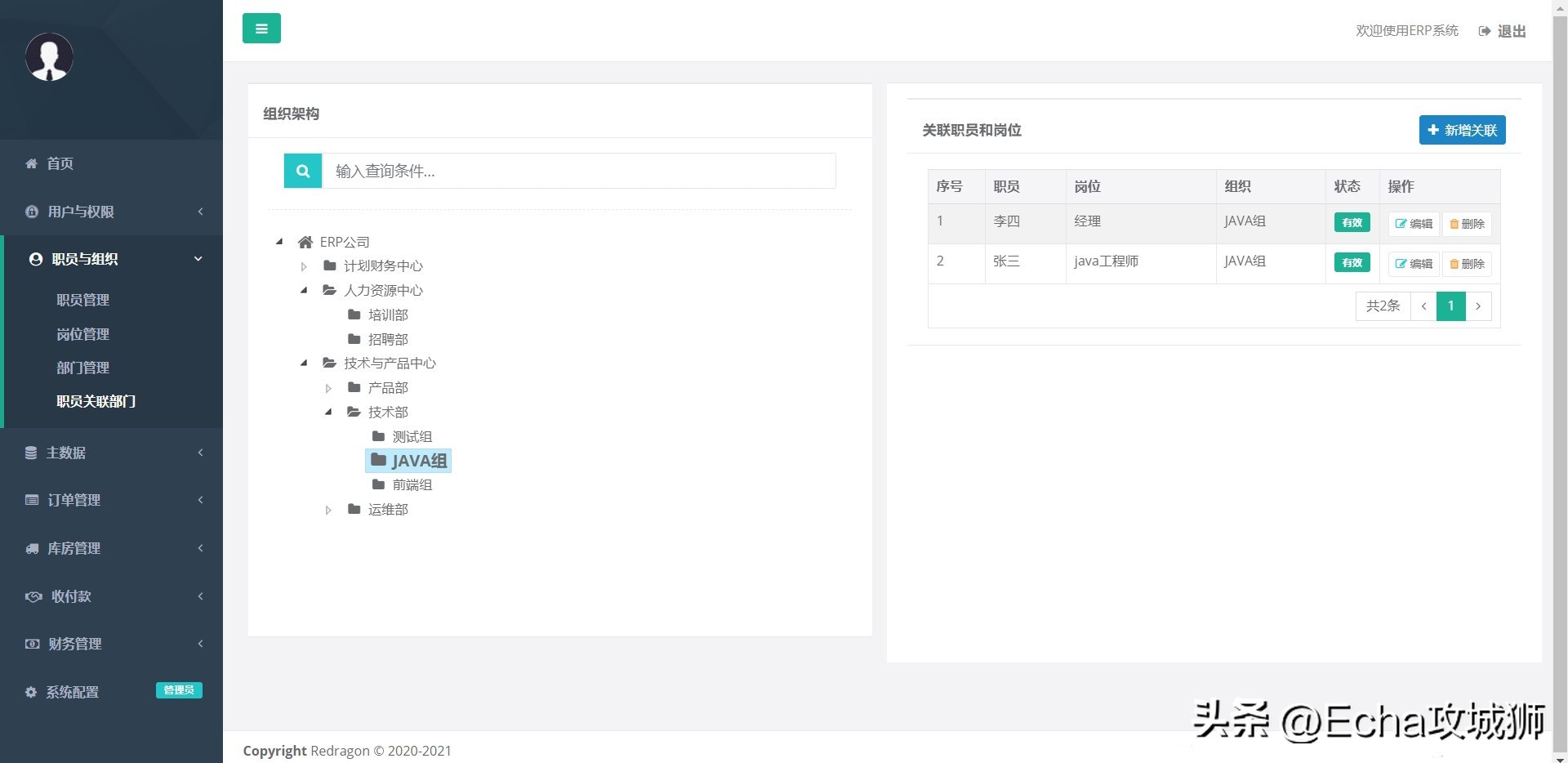Click the 主数据 database icon
1568x763 pixels.
pos(31,453)
